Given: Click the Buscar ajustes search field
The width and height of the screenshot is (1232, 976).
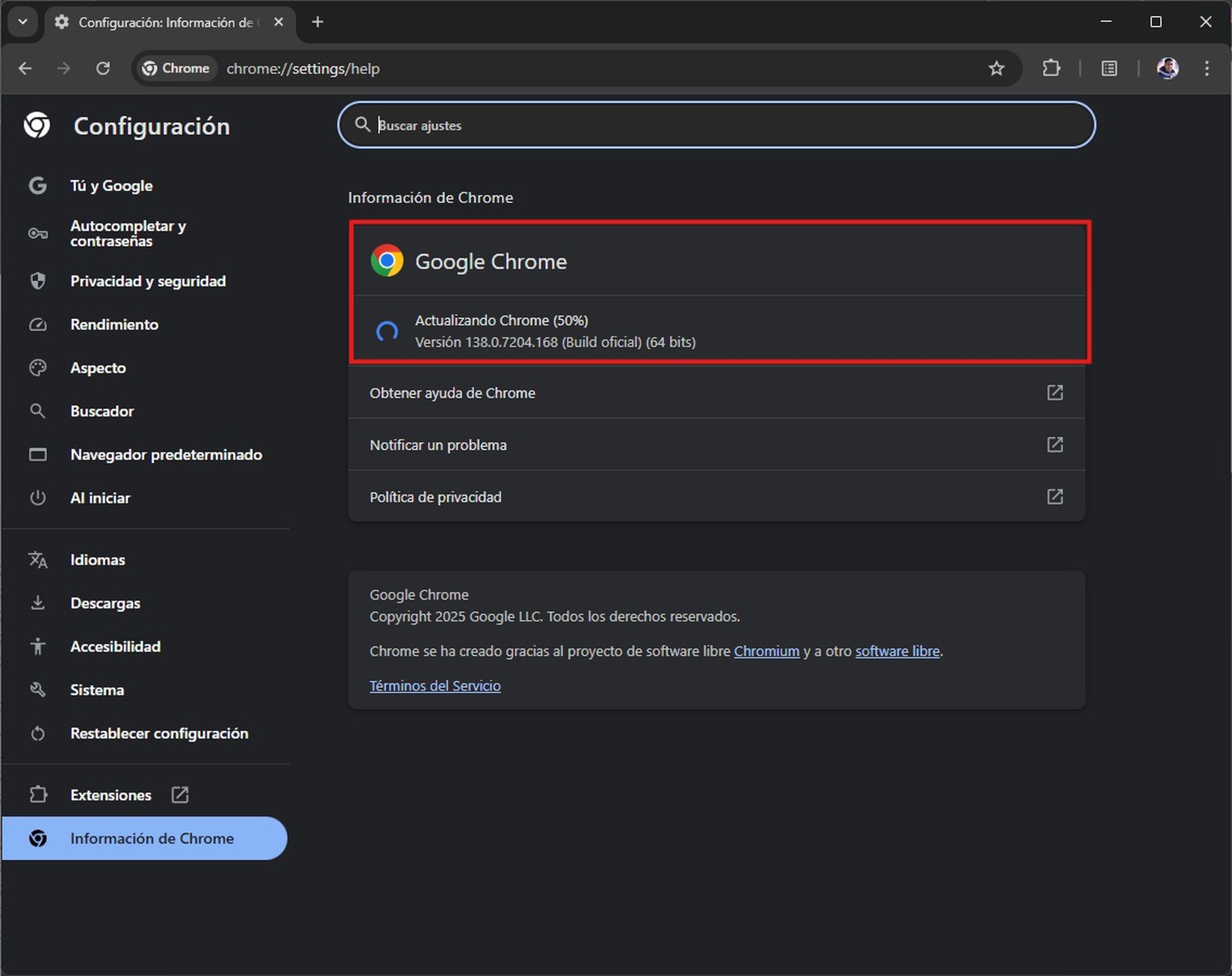Looking at the screenshot, I should click(716, 124).
